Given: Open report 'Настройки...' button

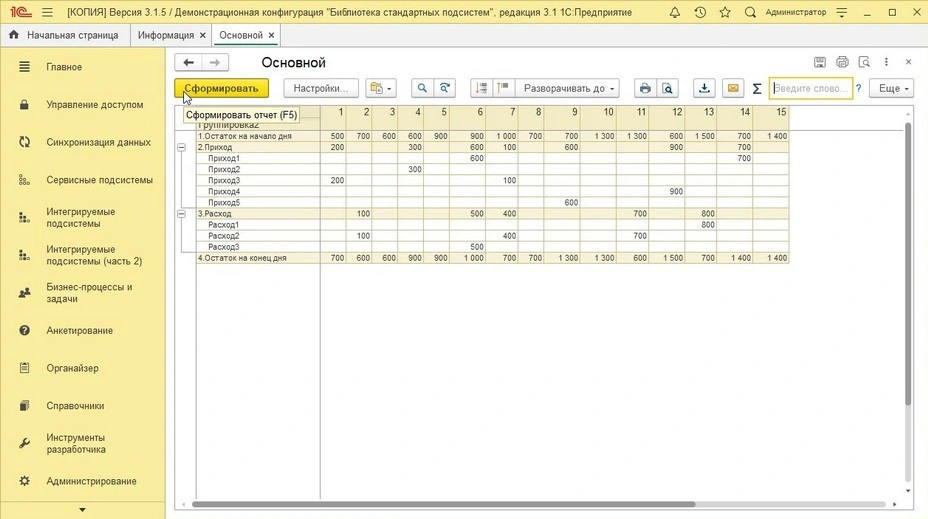Looking at the screenshot, I should (320, 88).
